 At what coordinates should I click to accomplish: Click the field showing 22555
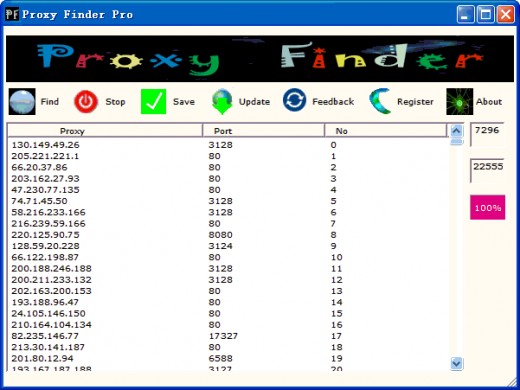coord(487,171)
